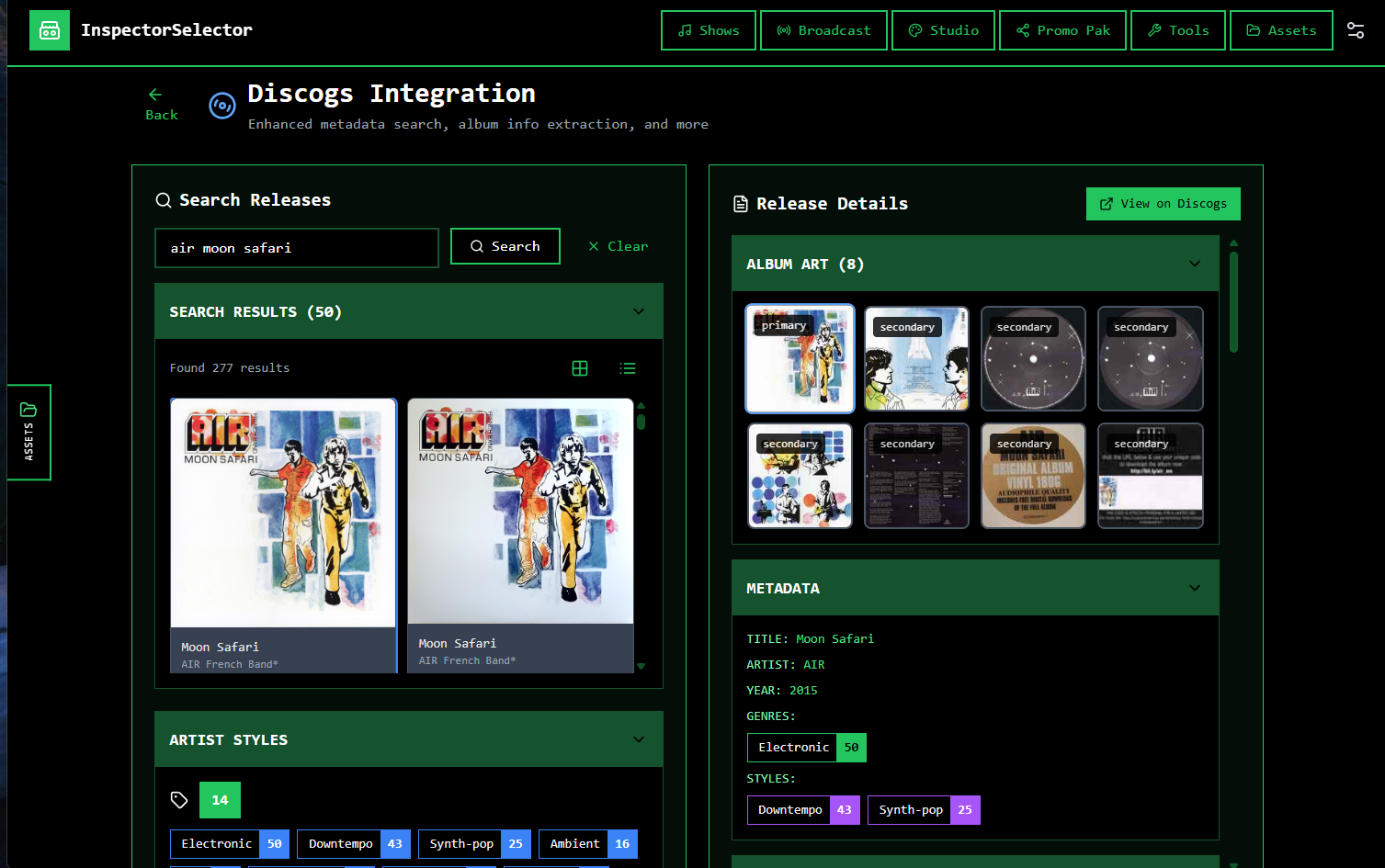Click the artist styles tag icon
The height and width of the screenshot is (868, 1385).
click(x=179, y=800)
